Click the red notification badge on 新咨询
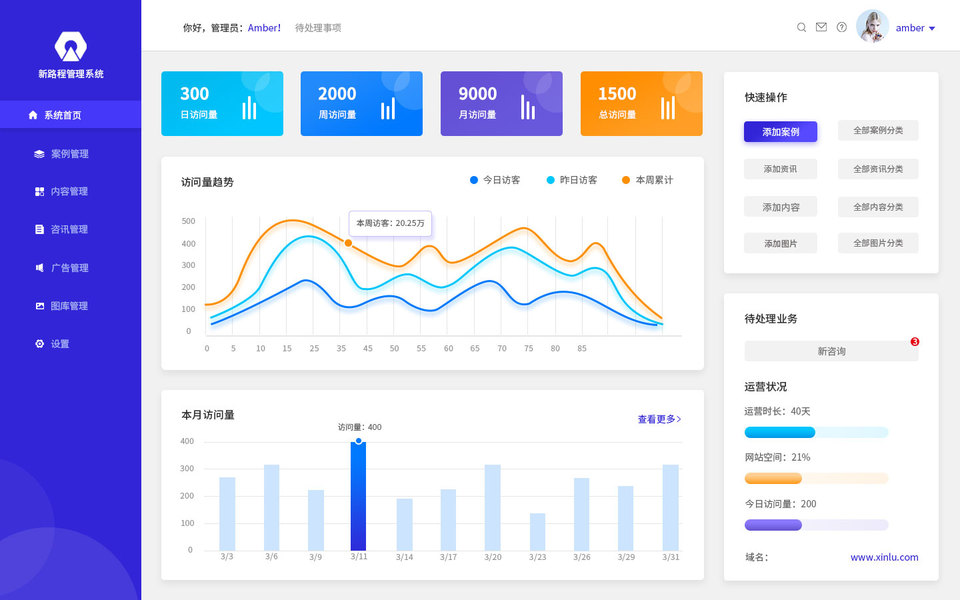 coord(915,342)
